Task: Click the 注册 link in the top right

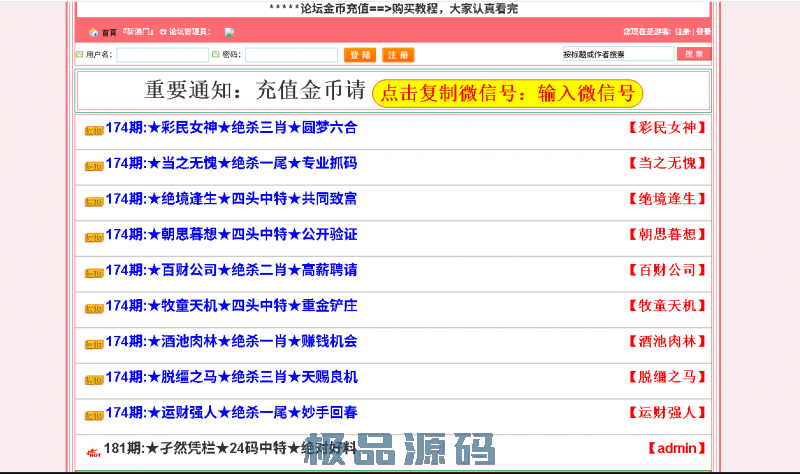Action: (x=683, y=32)
